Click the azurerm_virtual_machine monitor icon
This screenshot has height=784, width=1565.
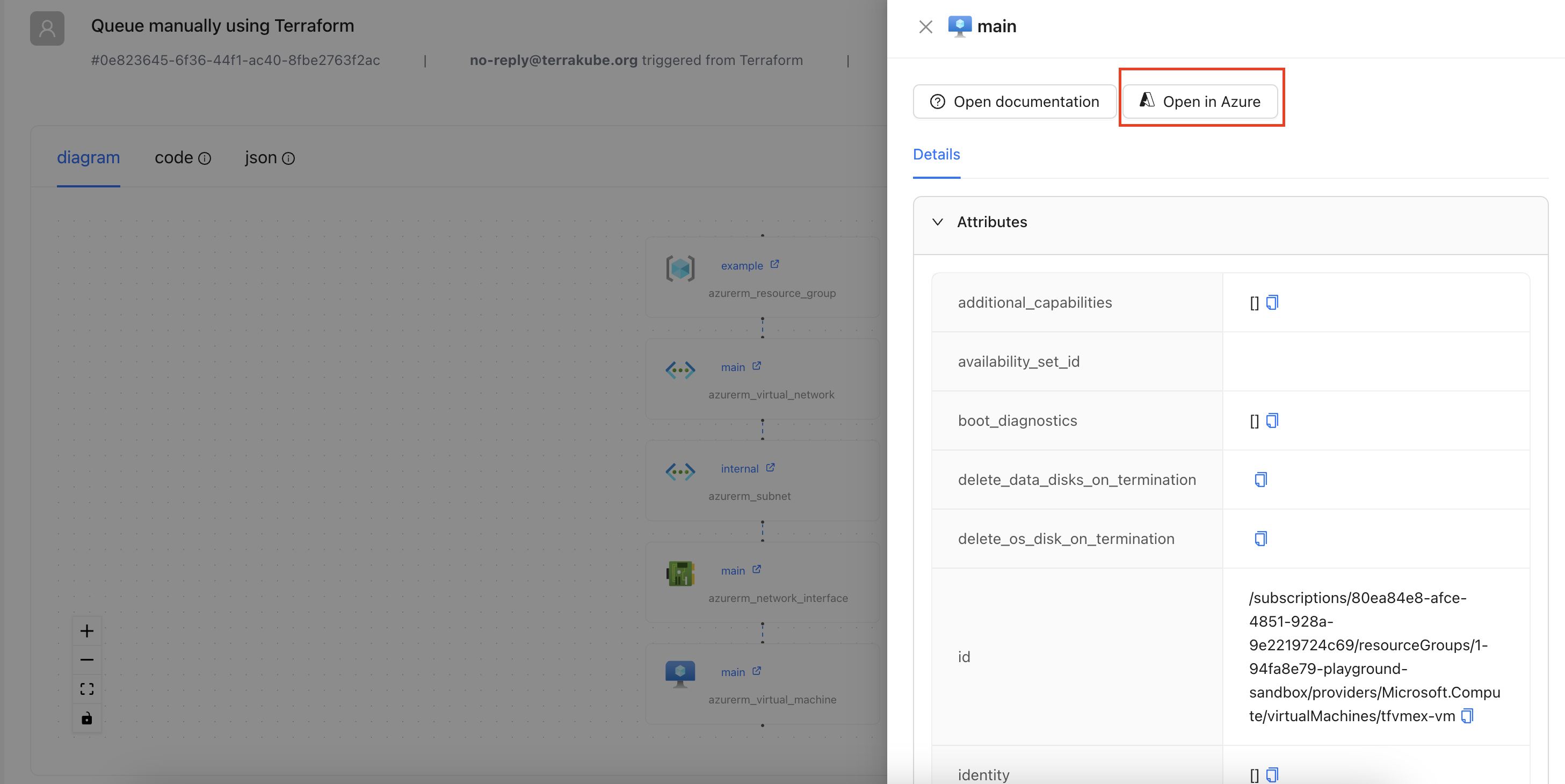tap(680, 673)
